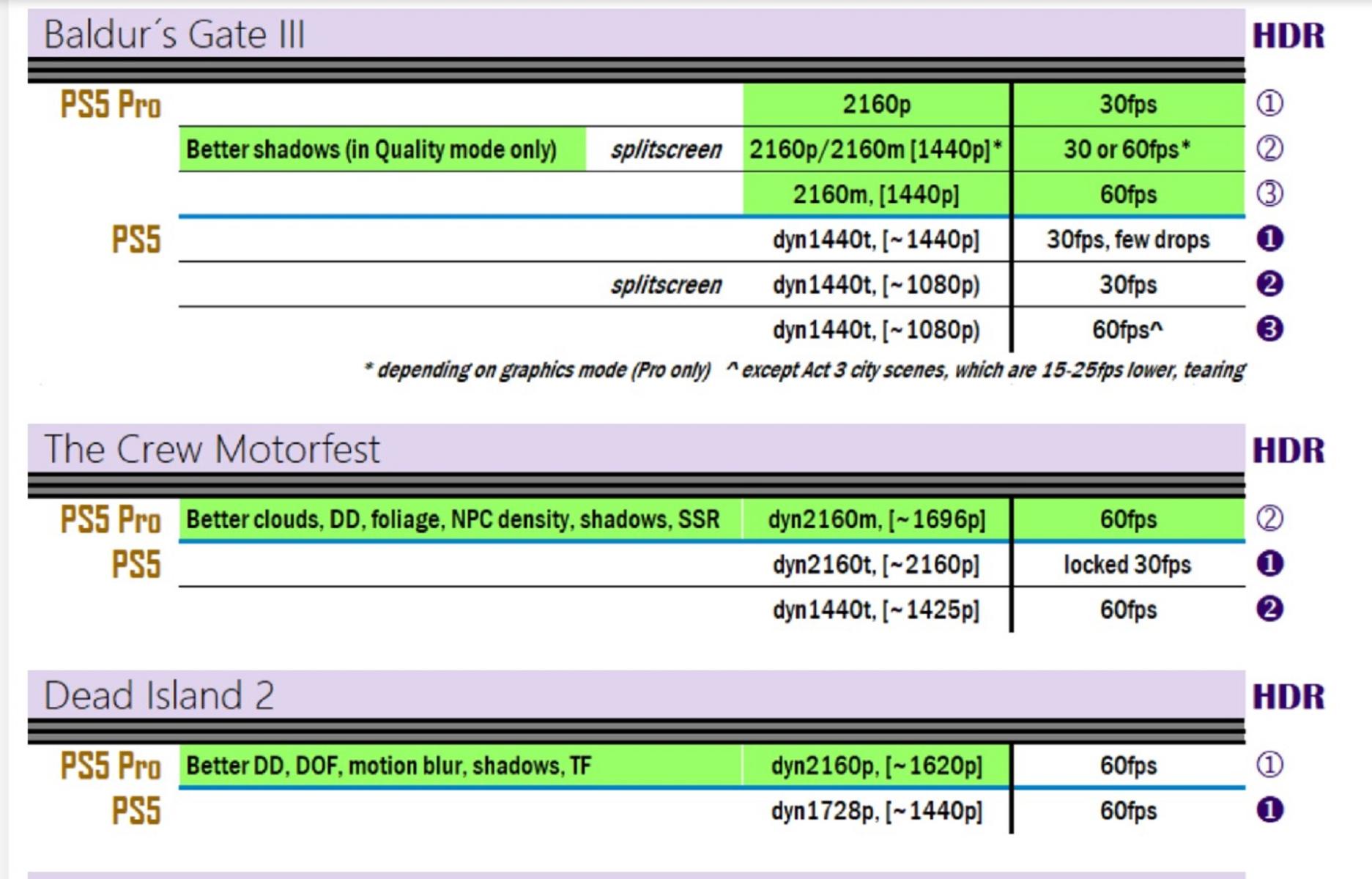This screenshot has width=1372, height=879.
Task: Click filled circle 1 beside 'locked 30fps'
Action: (1269, 564)
